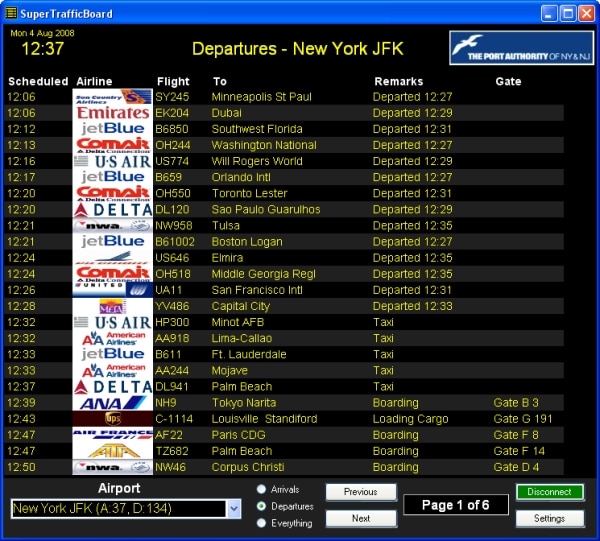Click the UPS logo for flight C-1114
Screen dimensions: 600x541
pos(112,419)
